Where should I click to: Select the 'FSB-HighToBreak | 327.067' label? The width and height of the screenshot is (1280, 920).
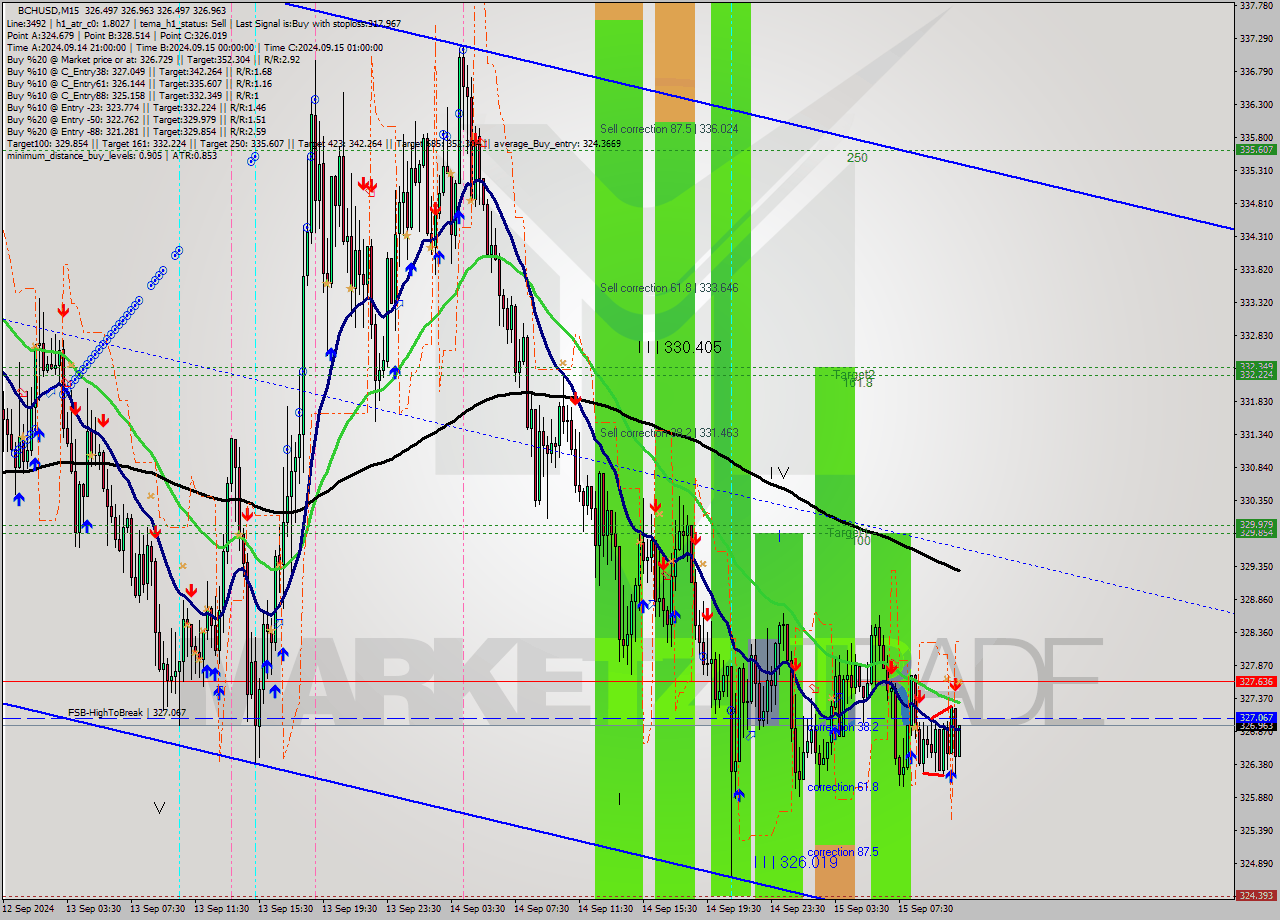[x=127, y=712]
